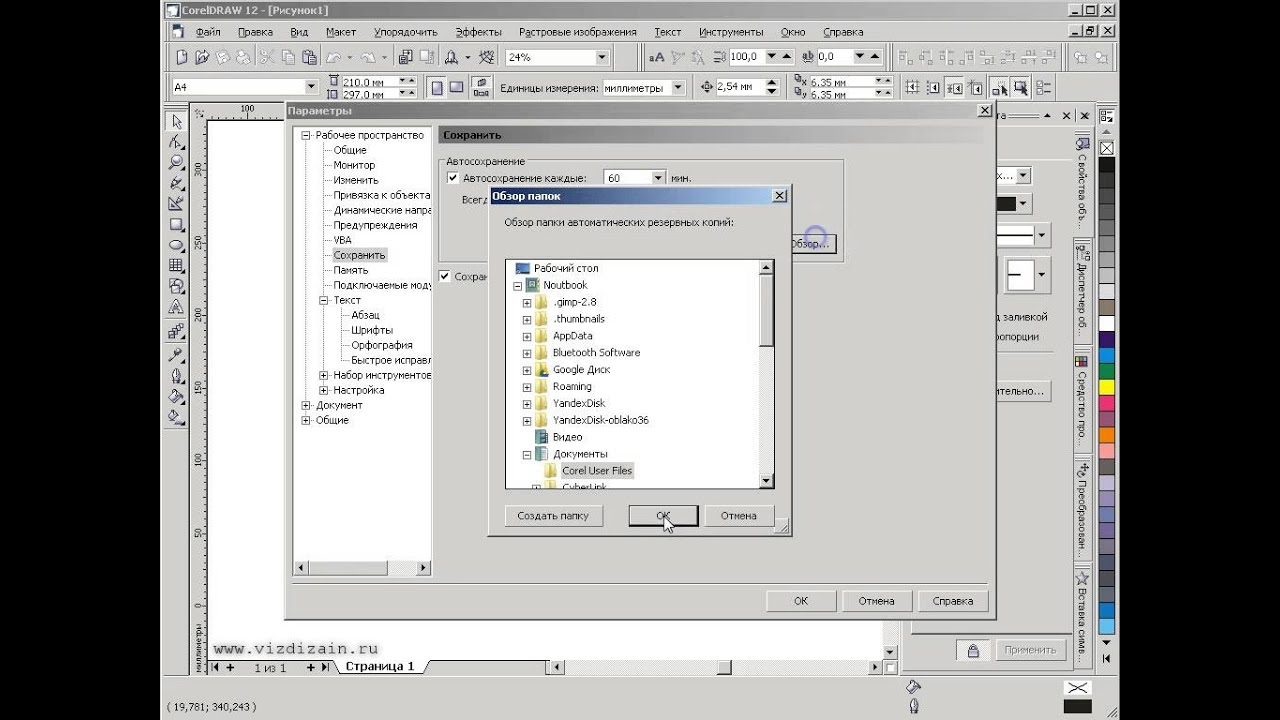The height and width of the screenshot is (720, 1280).
Task: Open the Правка menu
Action: (256, 32)
